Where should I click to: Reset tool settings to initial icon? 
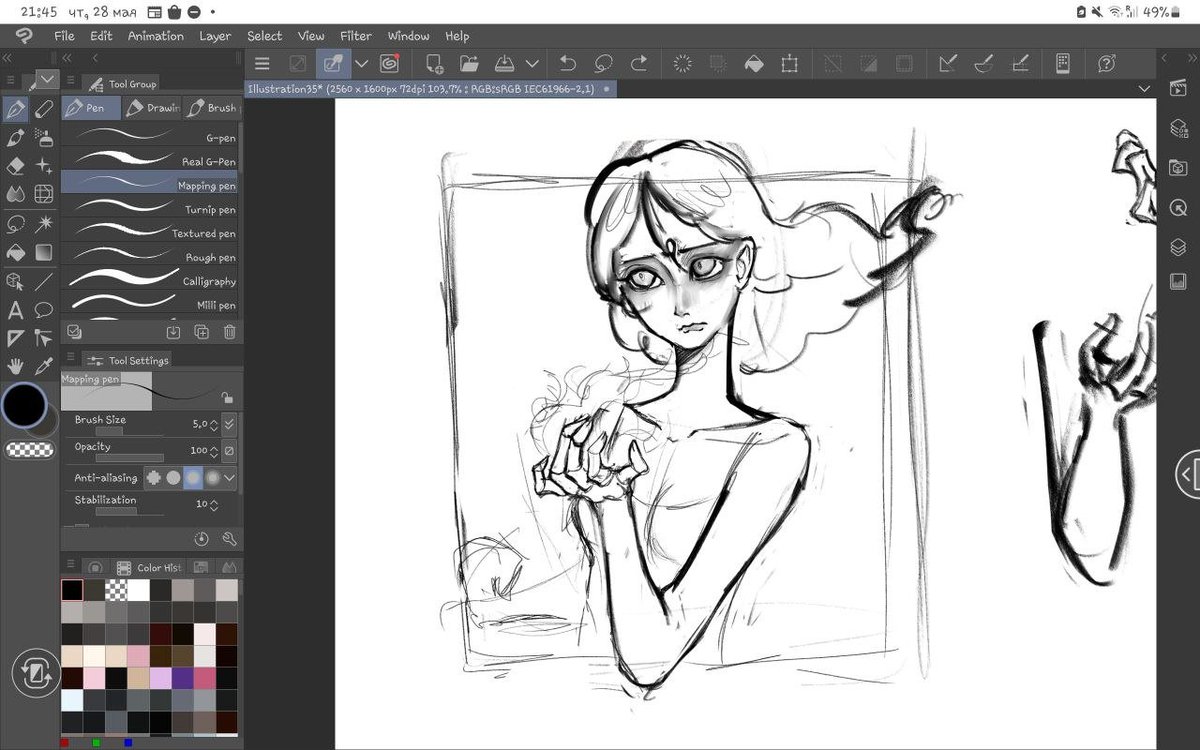[201, 539]
